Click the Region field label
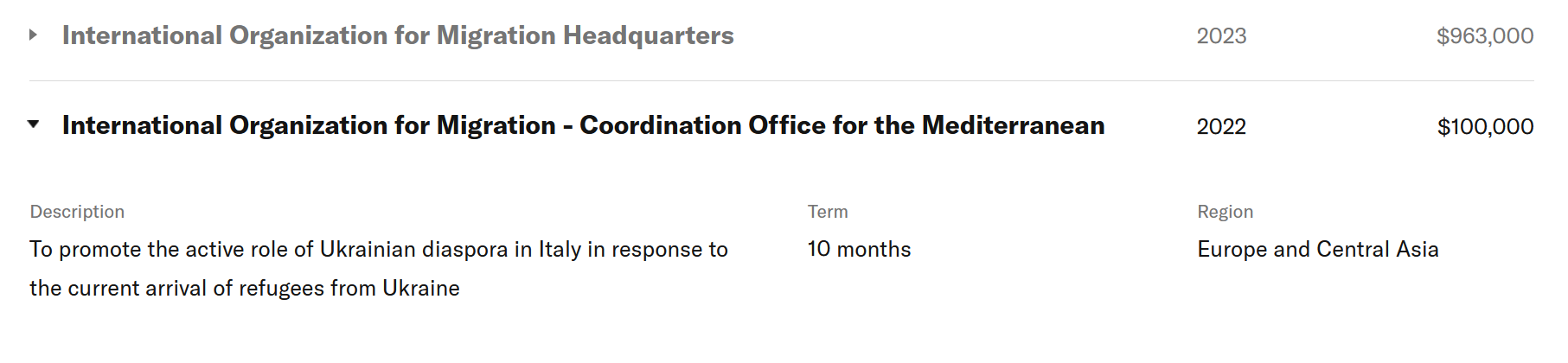The width and height of the screenshot is (1568, 363). [x=1225, y=212]
